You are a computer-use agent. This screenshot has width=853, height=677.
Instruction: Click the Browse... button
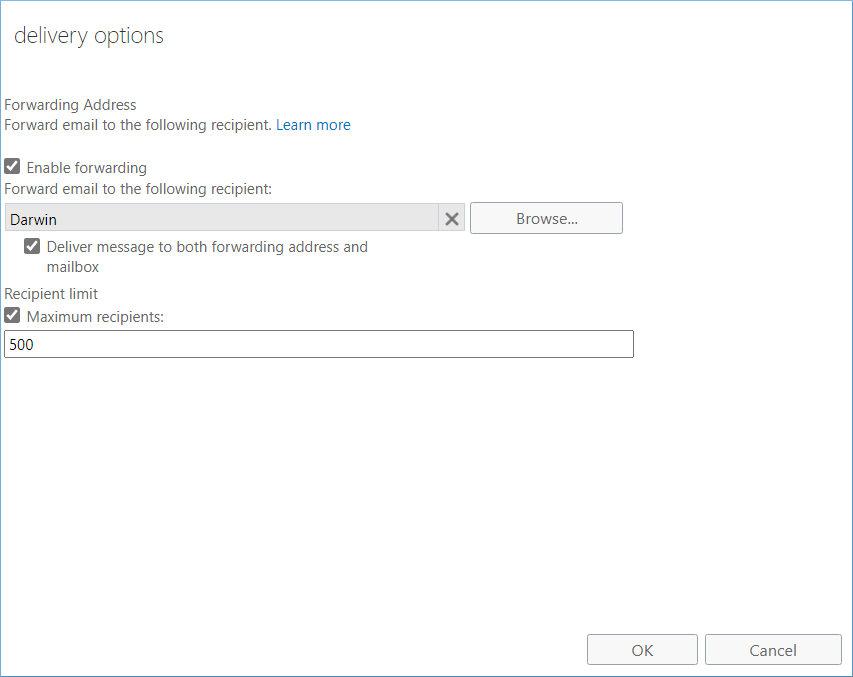pos(546,218)
